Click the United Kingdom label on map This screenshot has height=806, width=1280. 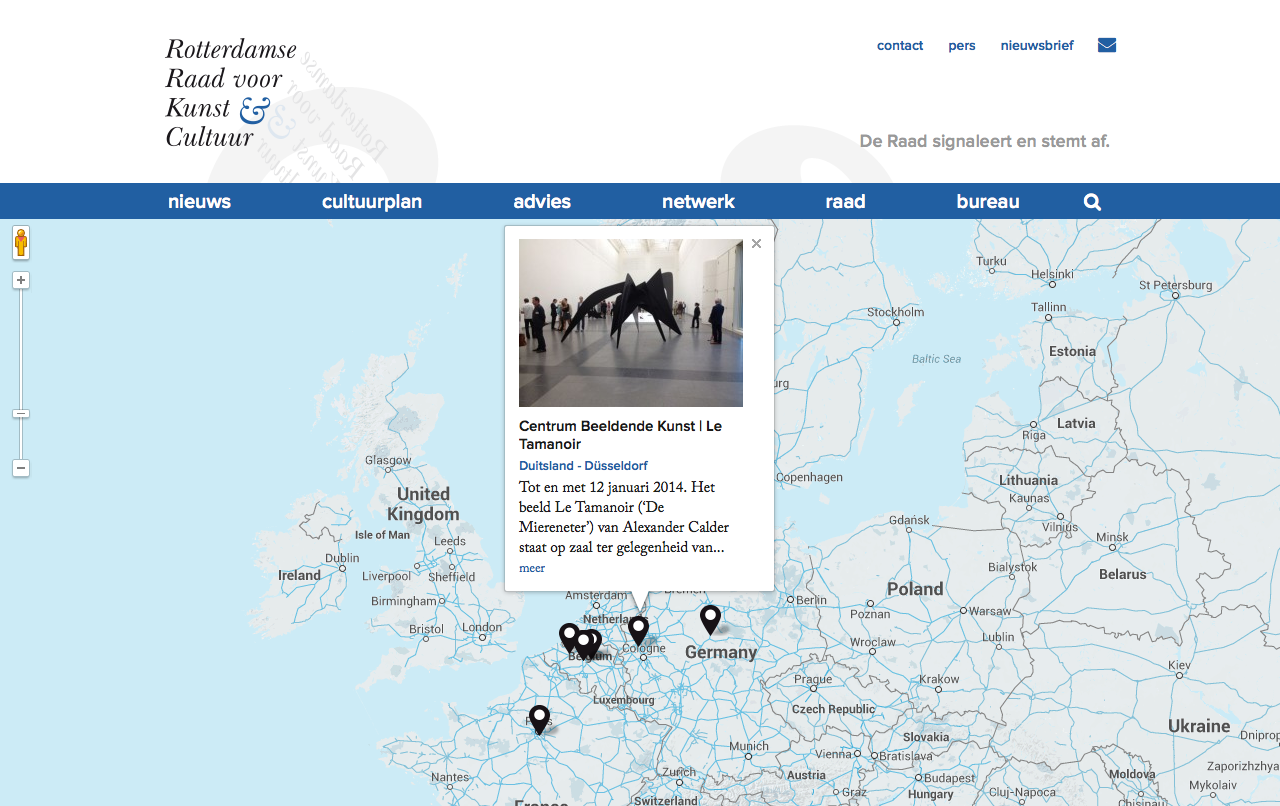423,504
